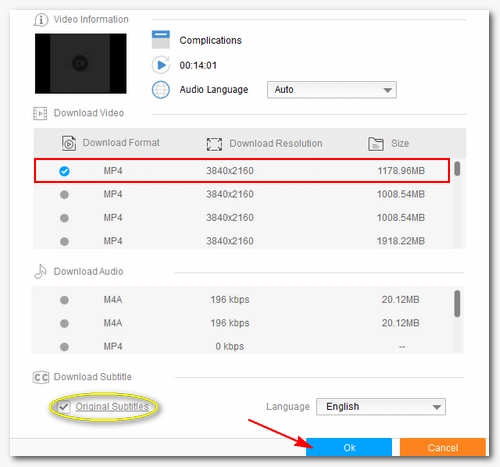Click the Video Information section heading

pyautogui.click(x=91, y=19)
